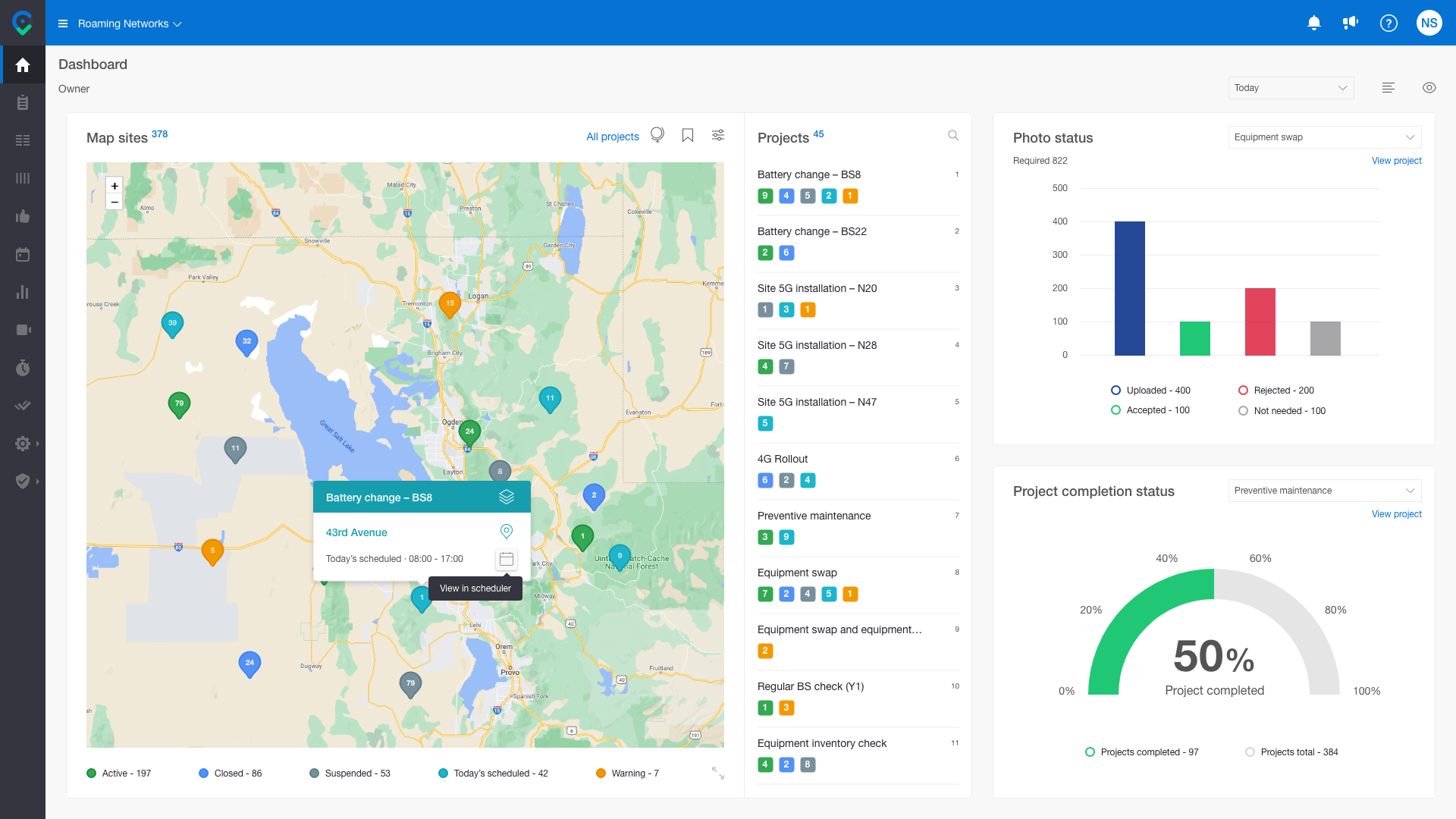The height and width of the screenshot is (819, 1456).
Task: Click All projects link above the map
Action: coord(613,136)
